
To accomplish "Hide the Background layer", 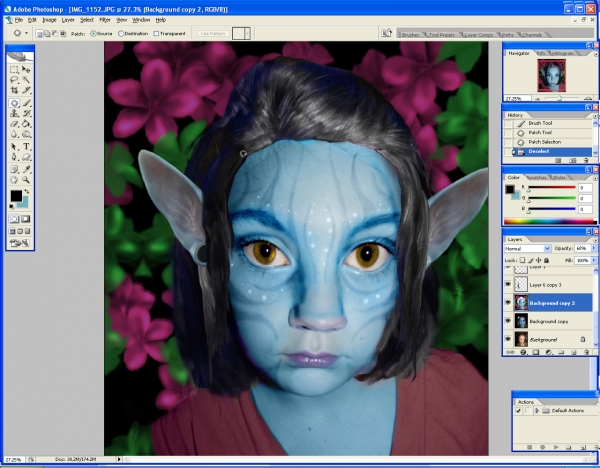I will point(508,339).
